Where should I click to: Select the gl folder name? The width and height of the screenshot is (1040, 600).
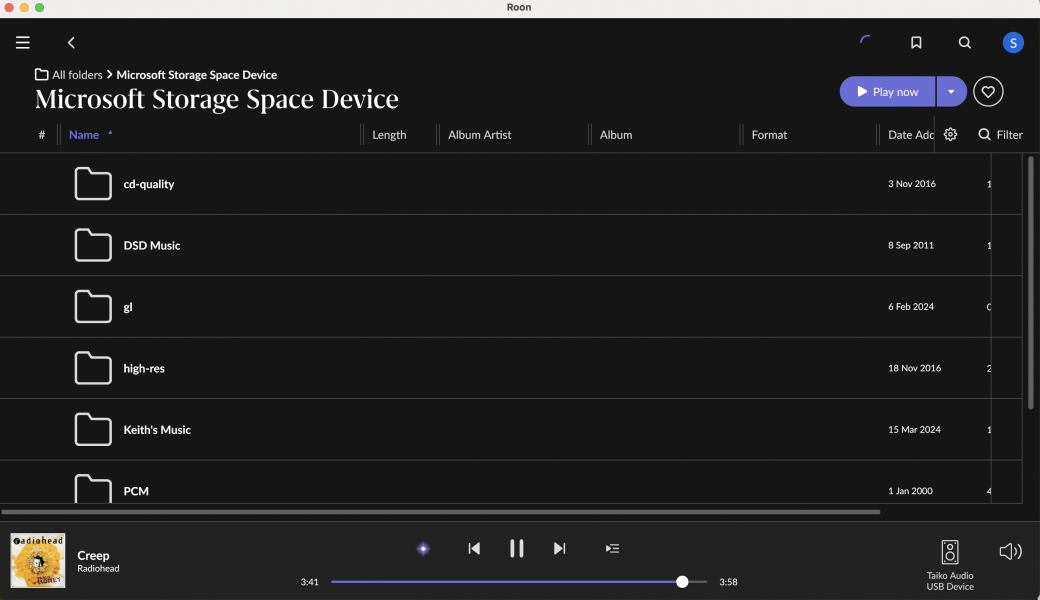click(128, 307)
